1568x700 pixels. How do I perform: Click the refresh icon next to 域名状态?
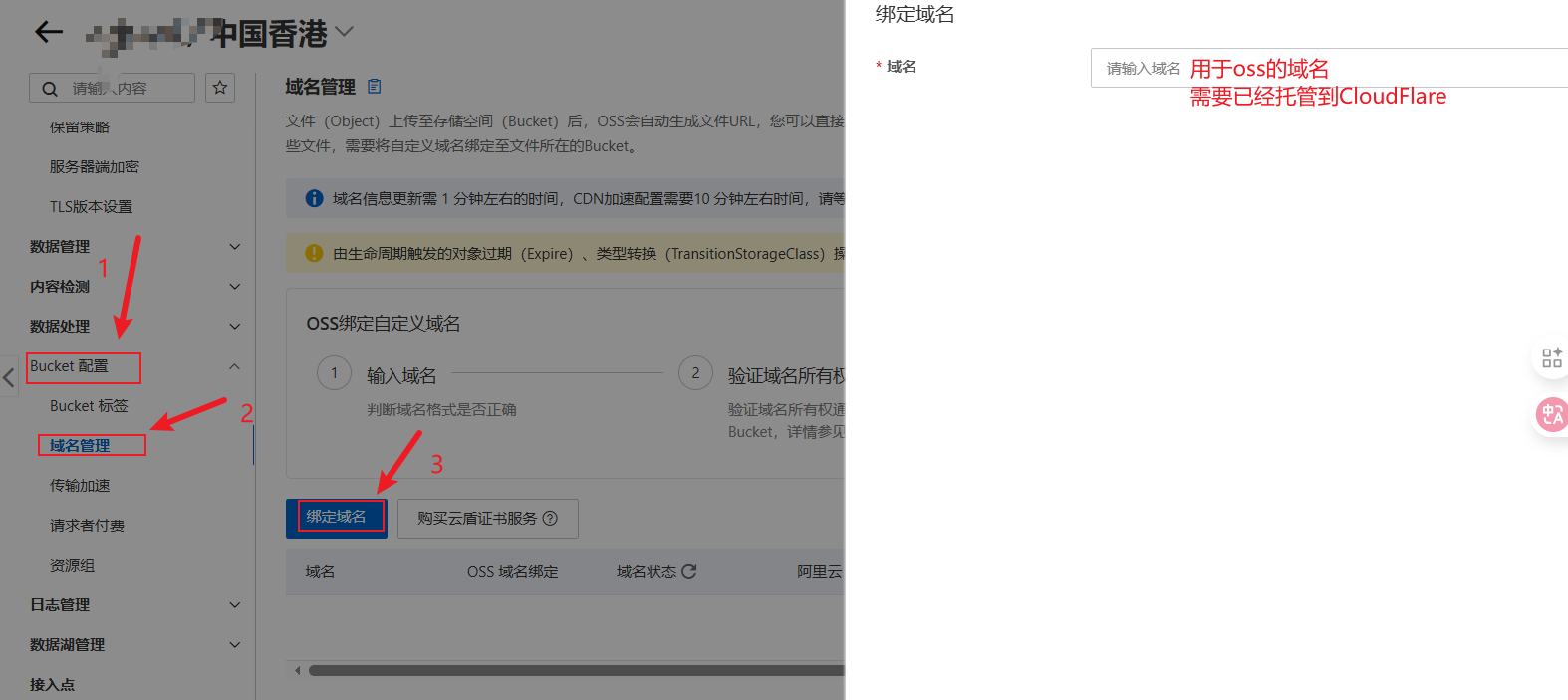click(689, 571)
